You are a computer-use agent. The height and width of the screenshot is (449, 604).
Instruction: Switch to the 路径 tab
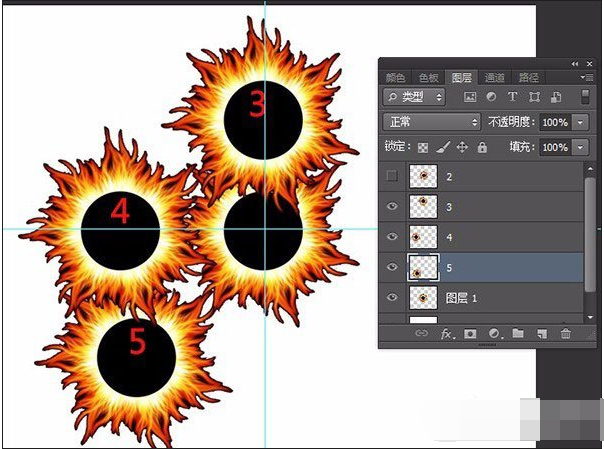click(x=528, y=77)
